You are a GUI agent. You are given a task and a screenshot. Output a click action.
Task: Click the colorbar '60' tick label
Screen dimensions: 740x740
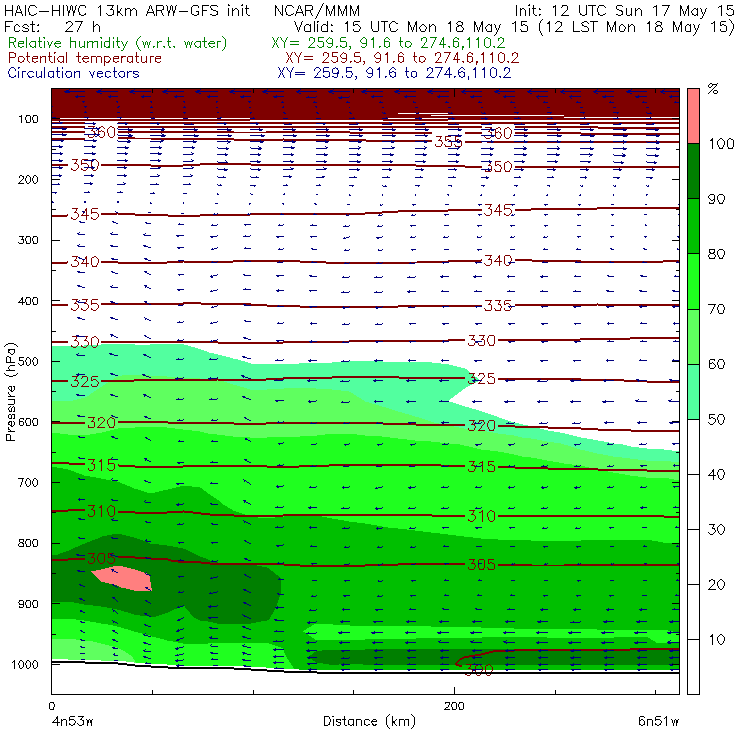716,364
